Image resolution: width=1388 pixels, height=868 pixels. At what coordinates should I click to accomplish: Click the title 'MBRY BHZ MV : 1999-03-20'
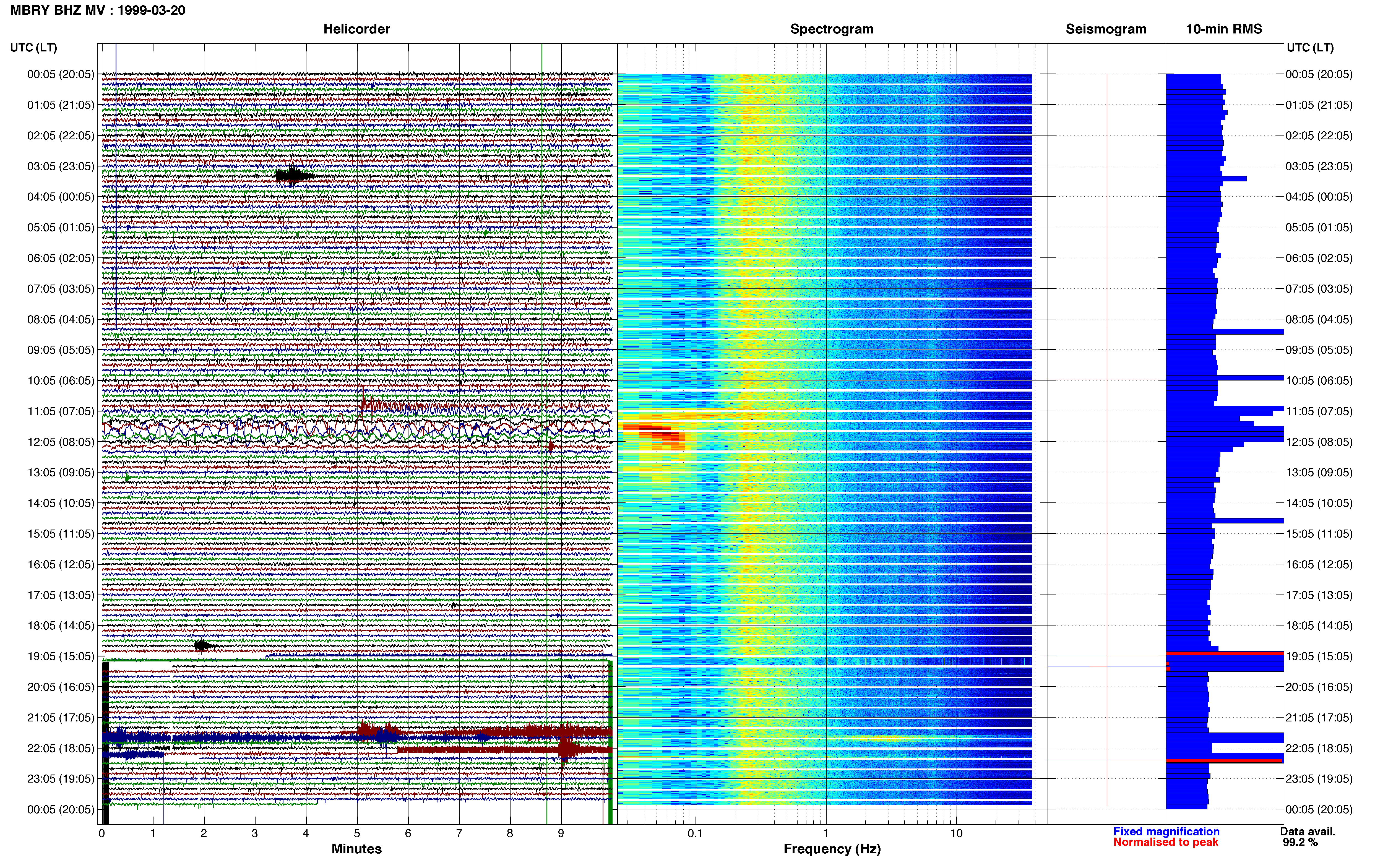point(98,10)
